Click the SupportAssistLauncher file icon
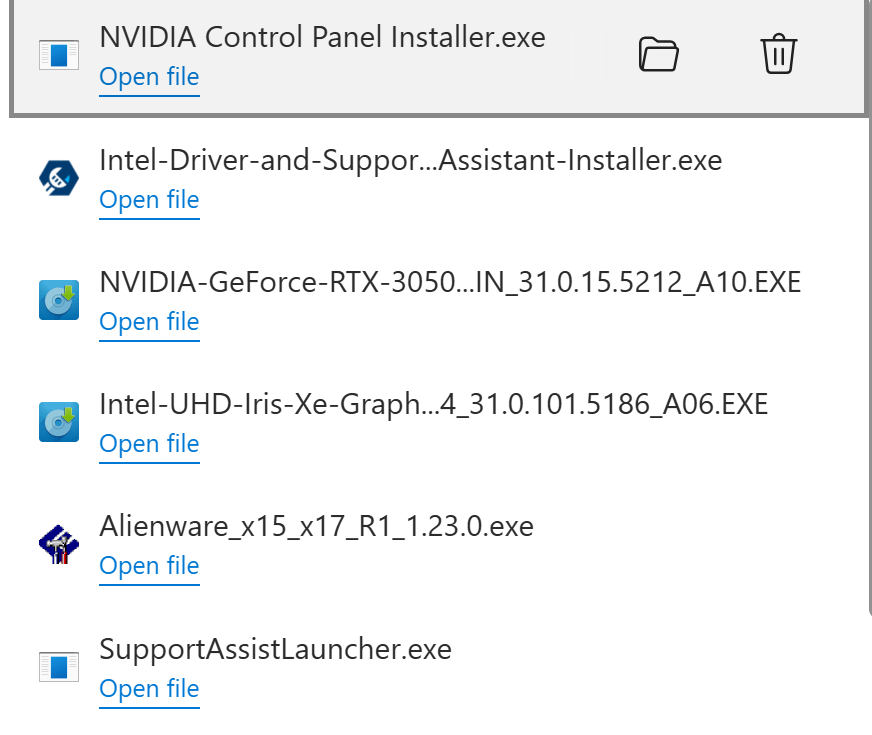872x735 pixels. coord(58,667)
